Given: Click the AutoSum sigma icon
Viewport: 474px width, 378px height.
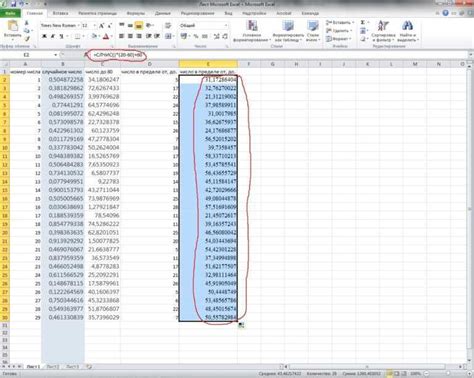Looking at the screenshot, I should (x=363, y=22).
